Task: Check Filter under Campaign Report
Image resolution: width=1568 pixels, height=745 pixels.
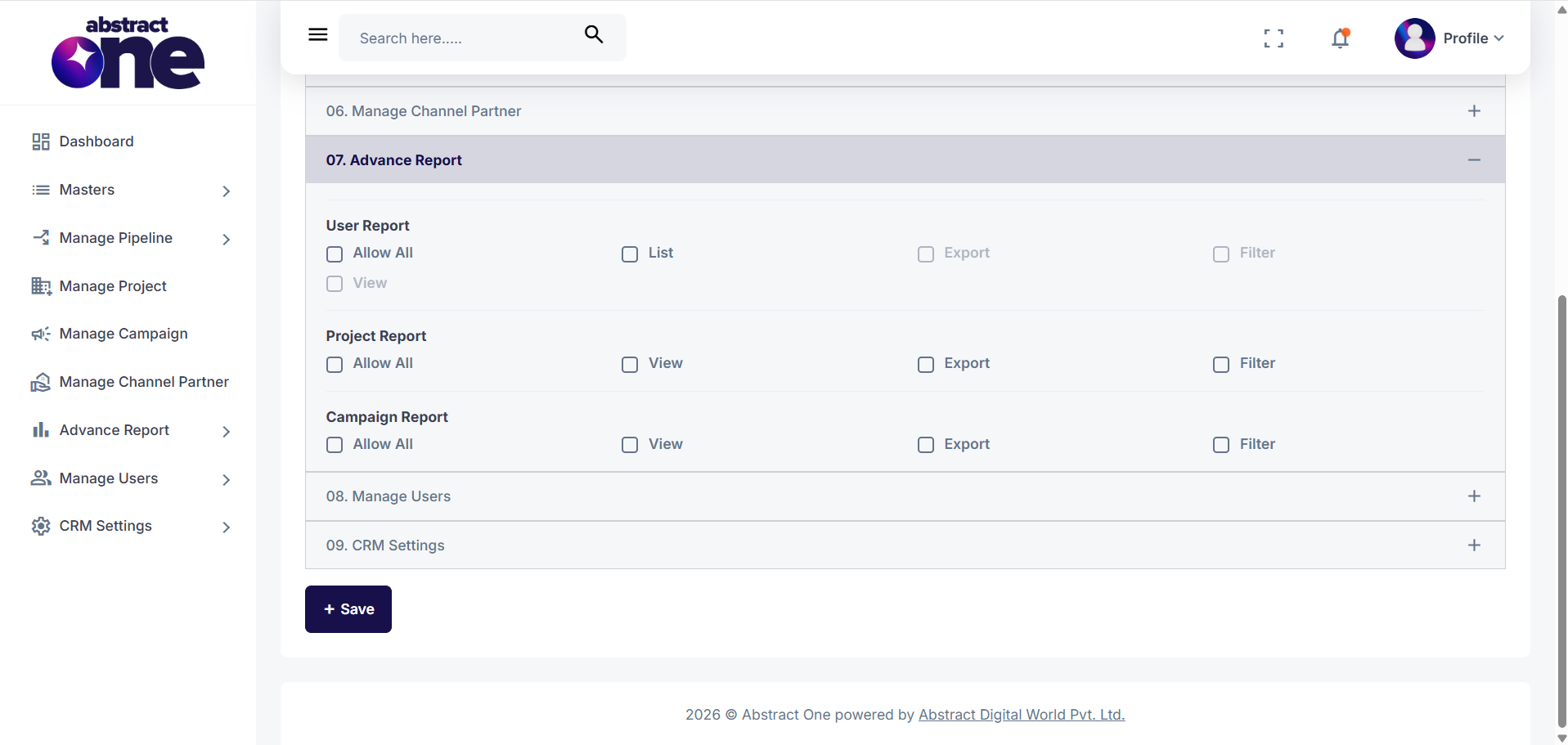Action: pos(1221,445)
